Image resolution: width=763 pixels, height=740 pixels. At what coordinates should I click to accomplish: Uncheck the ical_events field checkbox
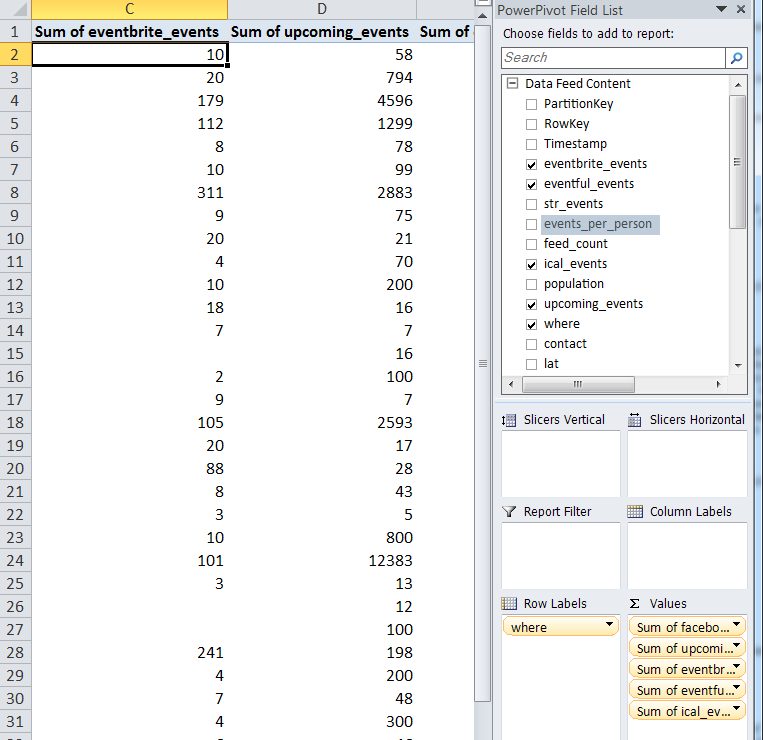click(x=531, y=264)
